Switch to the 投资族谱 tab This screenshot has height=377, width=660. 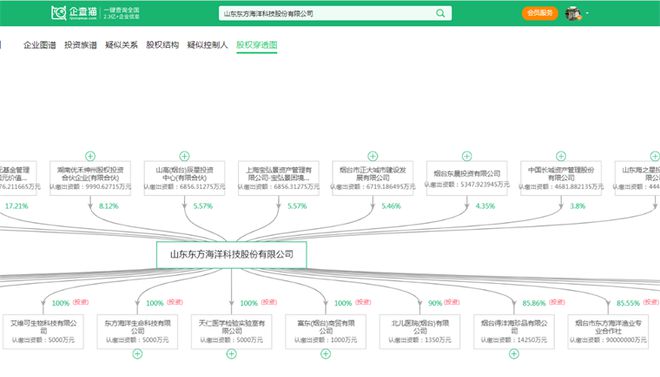click(x=80, y=45)
